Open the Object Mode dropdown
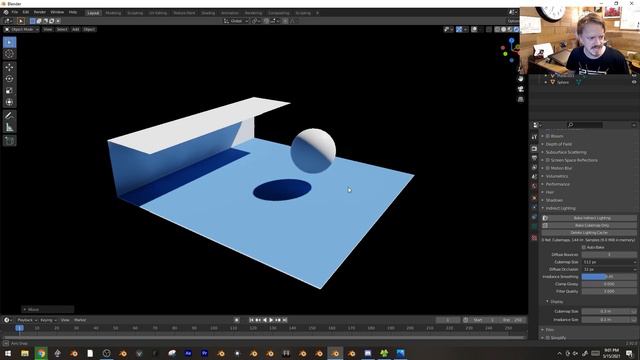 coord(22,29)
